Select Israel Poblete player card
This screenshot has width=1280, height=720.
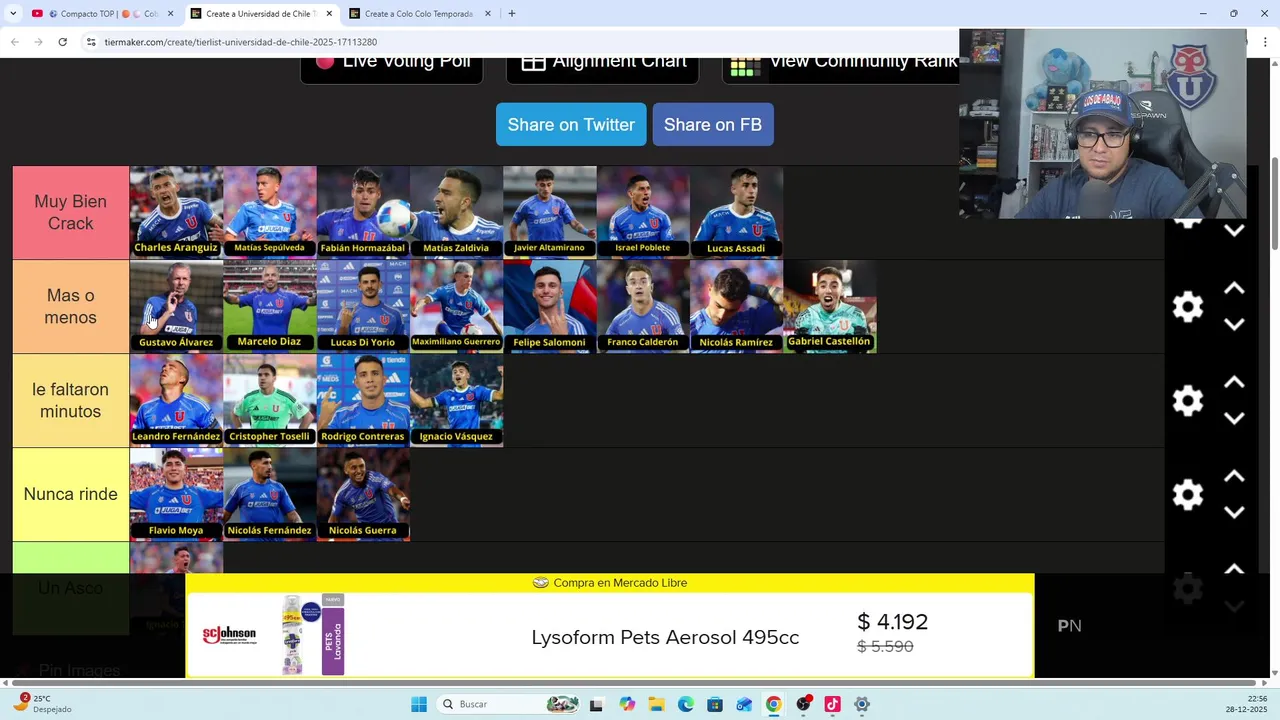(643, 212)
